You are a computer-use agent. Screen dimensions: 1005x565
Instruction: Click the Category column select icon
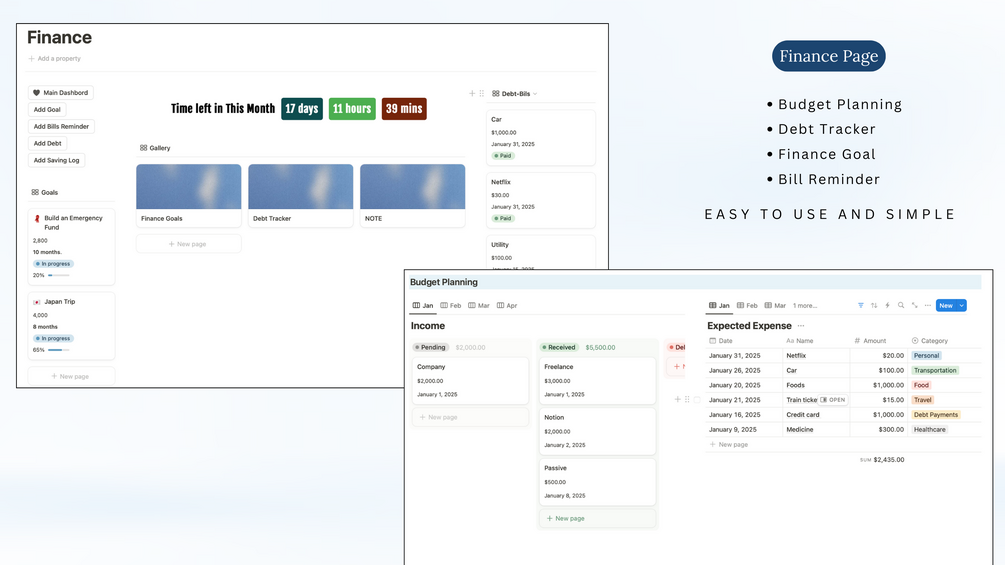point(915,341)
